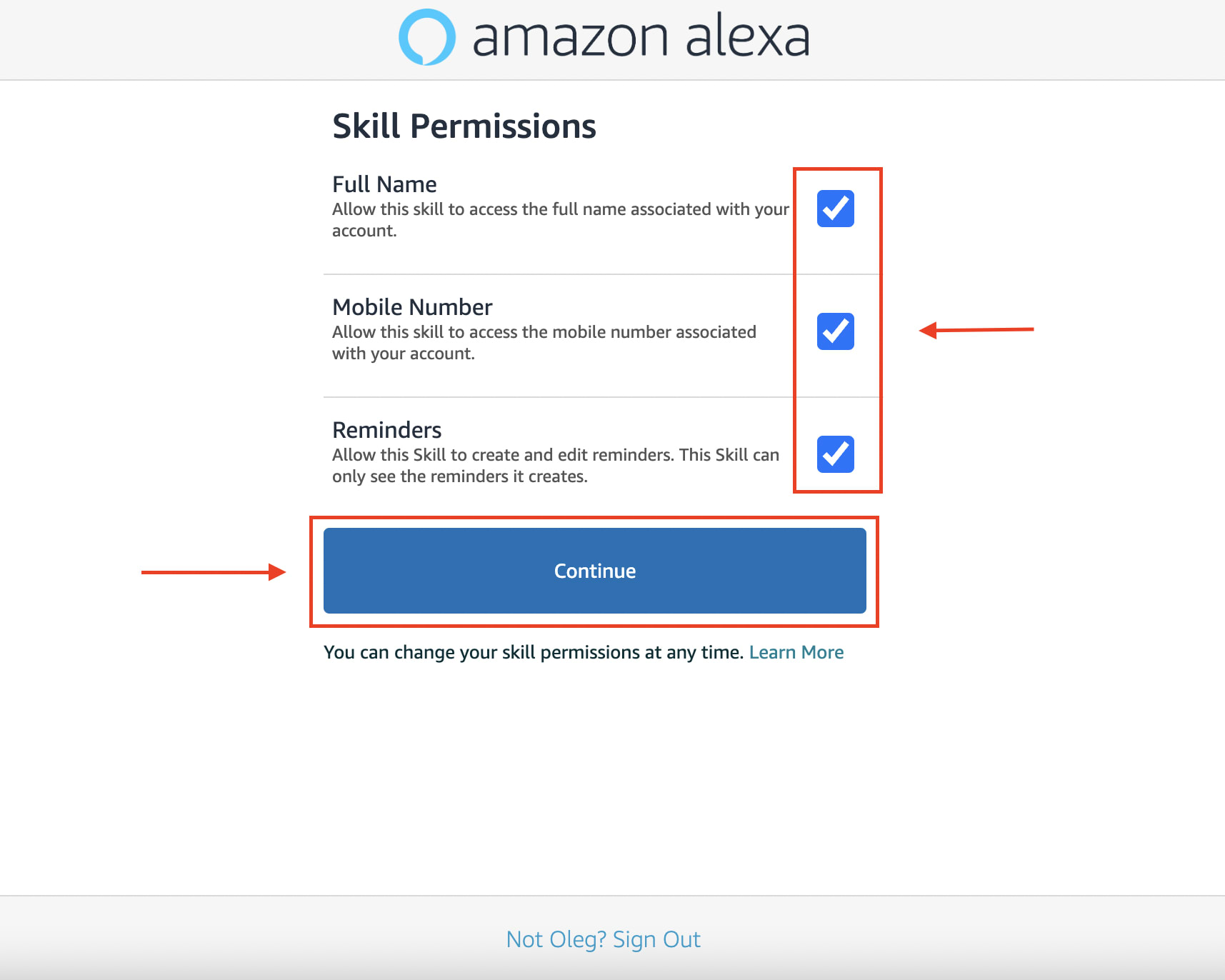Click divider line between Full Name and Mobile Number
The image size is (1225, 980).
click(x=557, y=274)
